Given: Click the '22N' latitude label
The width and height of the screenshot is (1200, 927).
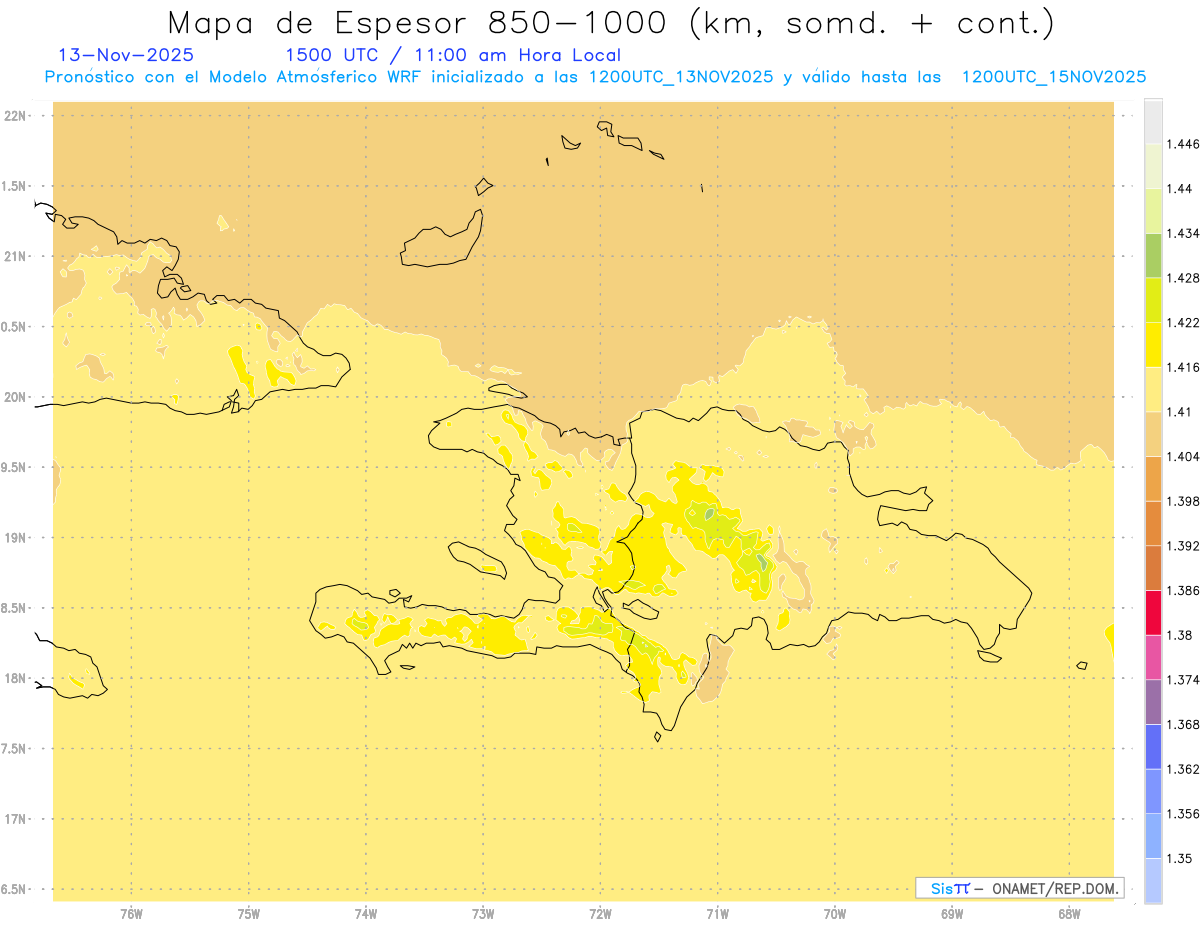Looking at the screenshot, I should 15,115.
